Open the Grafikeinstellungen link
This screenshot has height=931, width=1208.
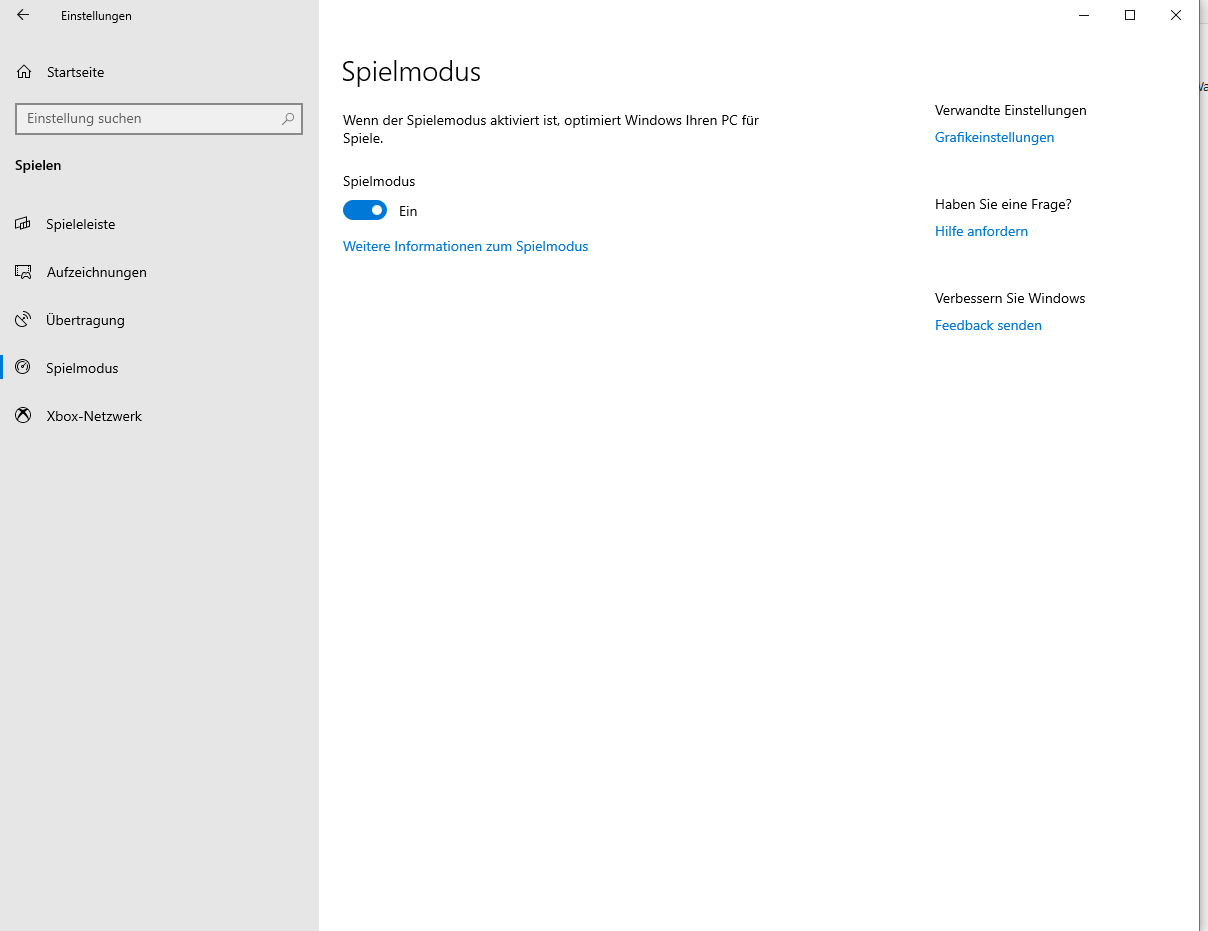[x=994, y=137]
